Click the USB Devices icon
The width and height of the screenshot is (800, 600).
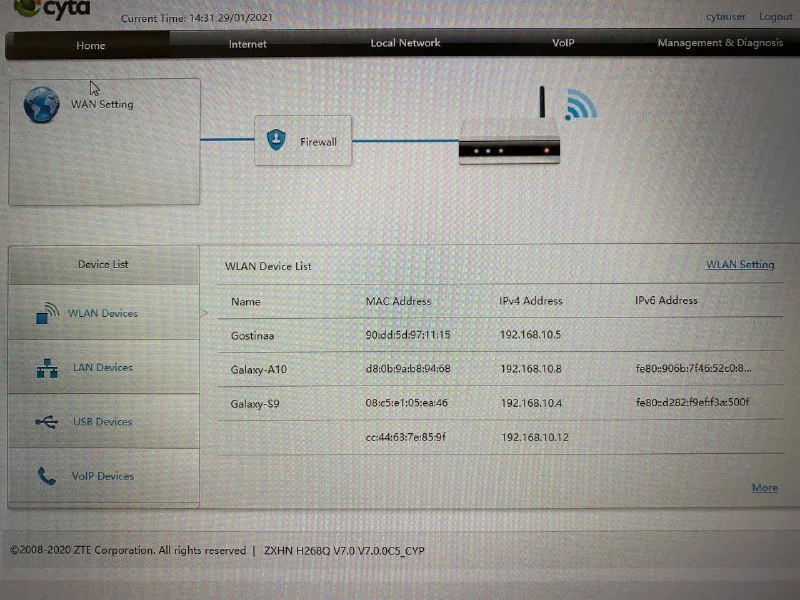click(47, 422)
